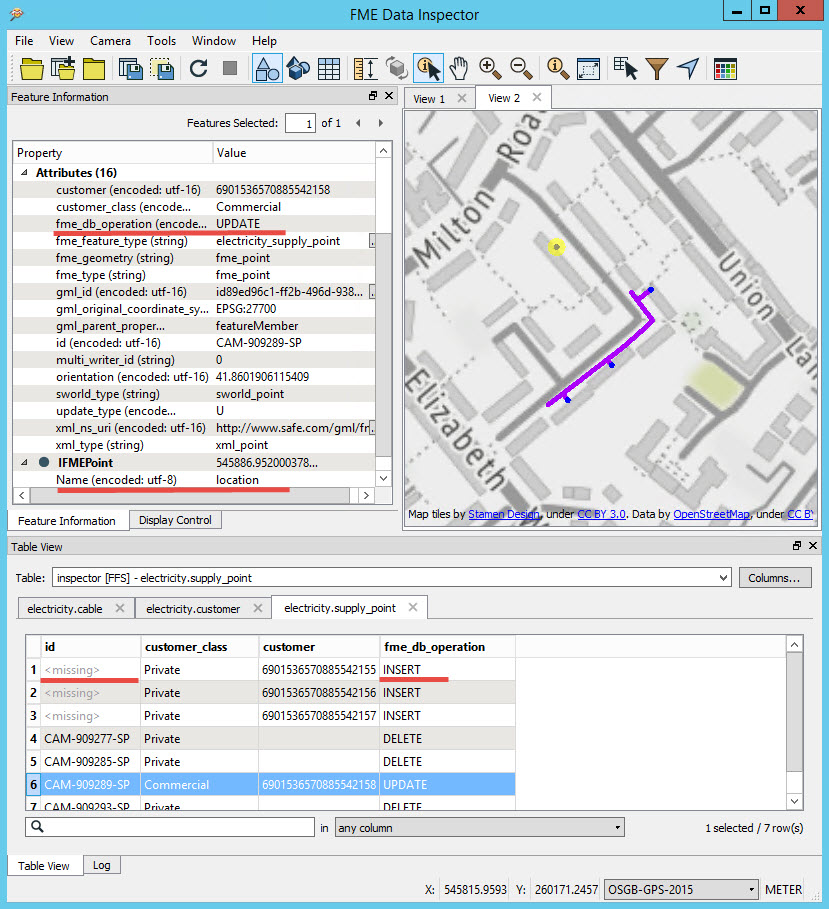Click the Zoom Out magnifier
The image size is (829, 909).
(x=520, y=68)
